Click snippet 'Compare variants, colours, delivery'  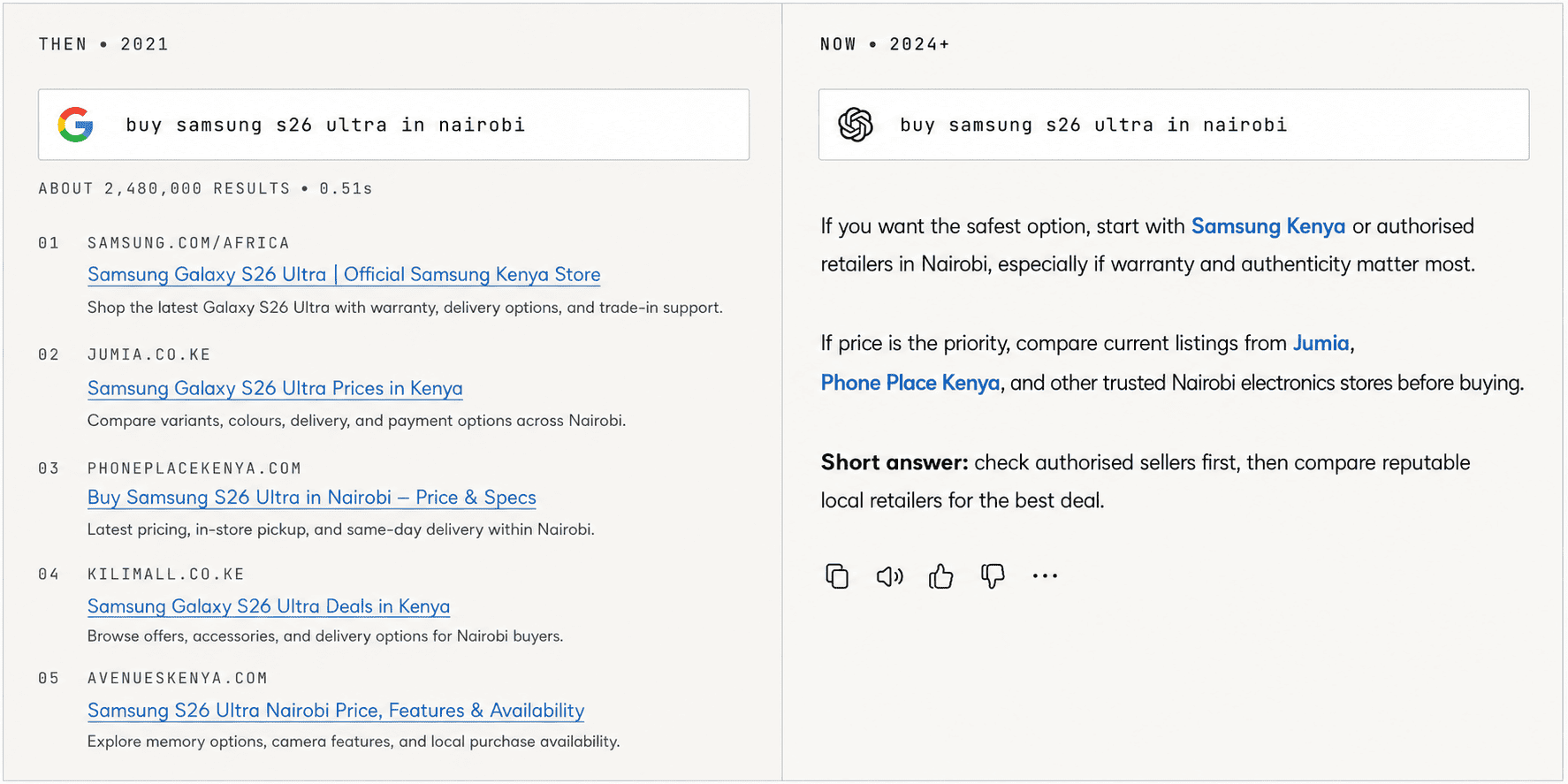(x=356, y=421)
